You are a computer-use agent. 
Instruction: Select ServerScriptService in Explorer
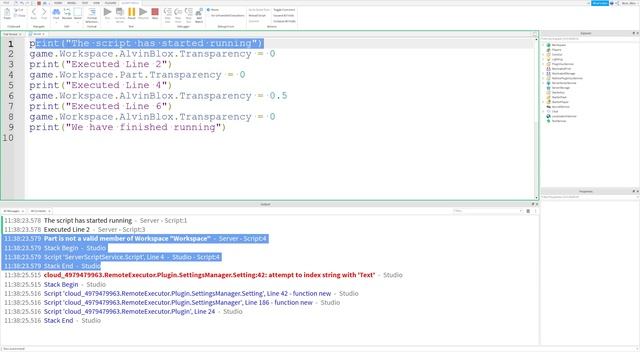(x=564, y=83)
